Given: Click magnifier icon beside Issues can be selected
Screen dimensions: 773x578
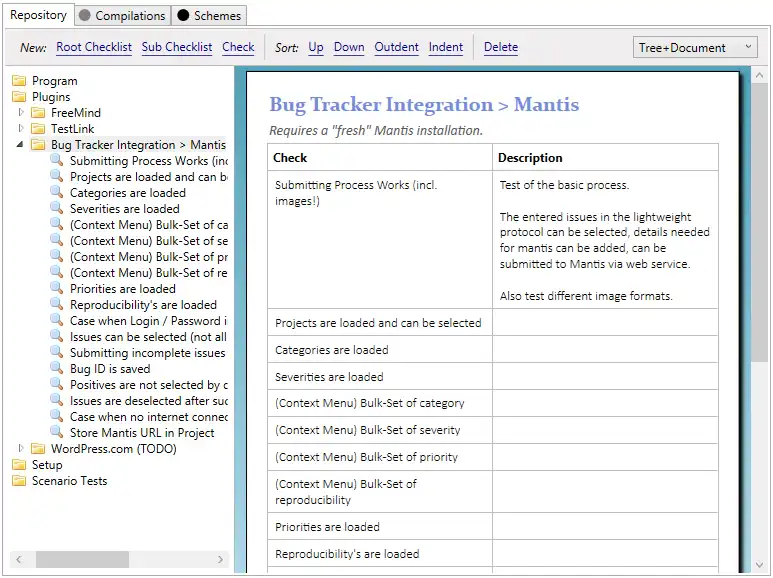Looking at the screenshot, I should (x=57, y=336).
